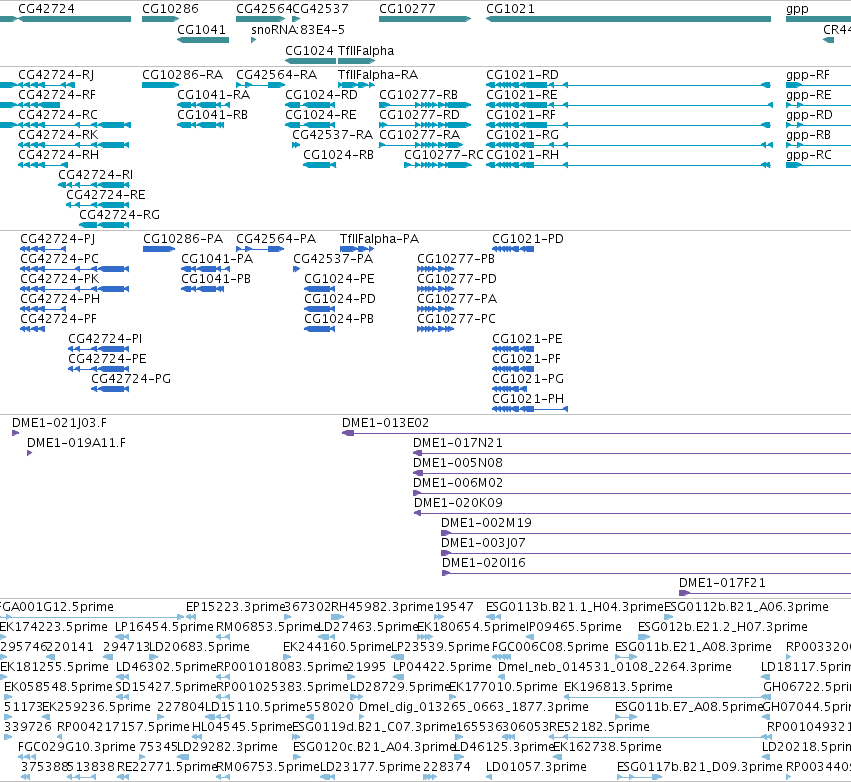Click protein CG1021-PH
This screenshot has height=782, width=851.
528,399
